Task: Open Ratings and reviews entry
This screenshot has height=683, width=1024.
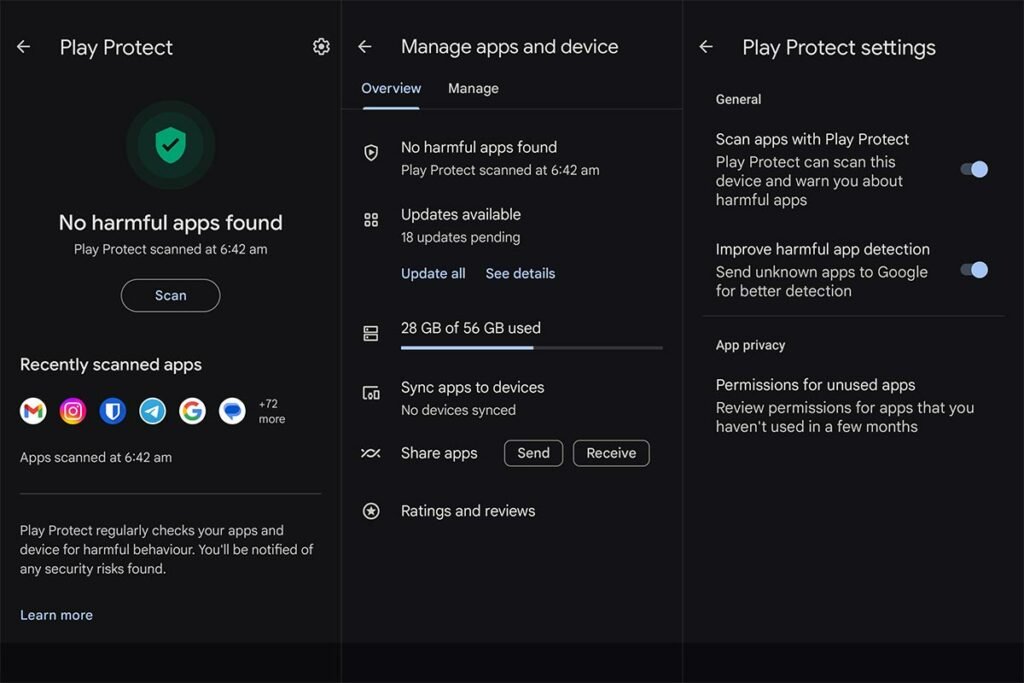Action: [x=468, y=511]
